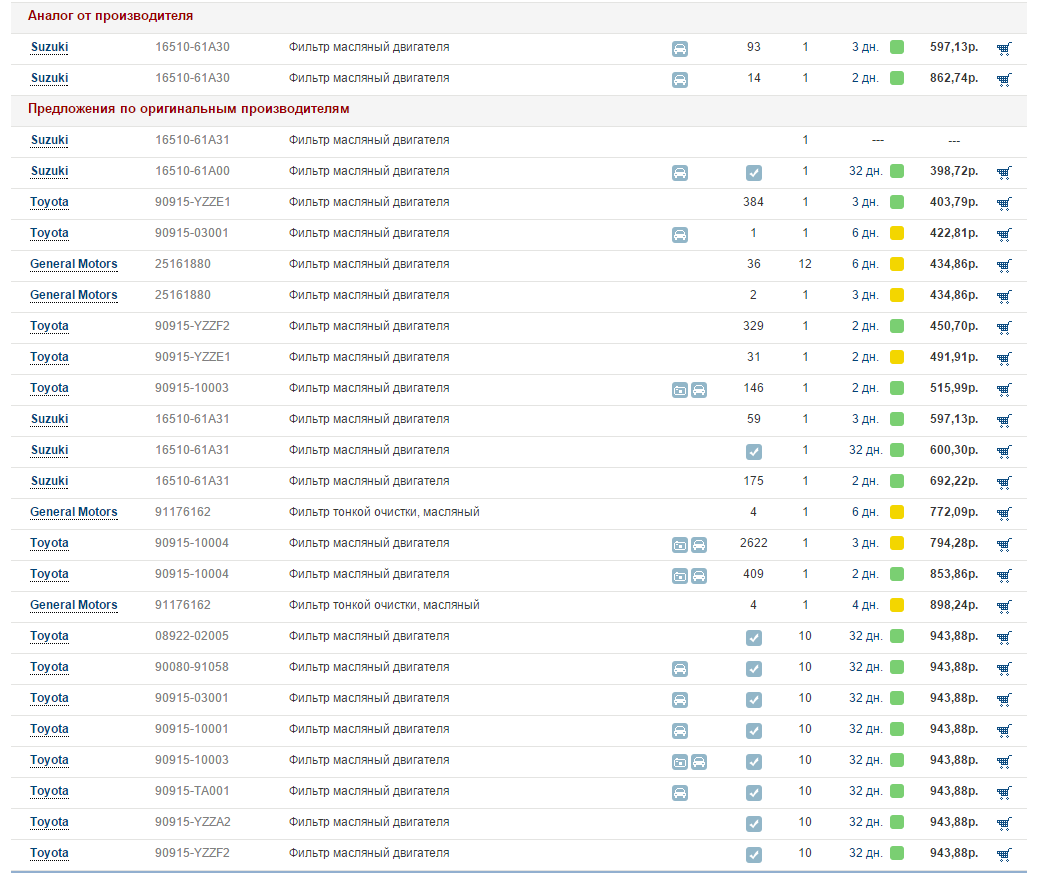1041x873 pixels.
Task: Click part number 16510-61A31 in the row without price
Action: pos(192,140)
